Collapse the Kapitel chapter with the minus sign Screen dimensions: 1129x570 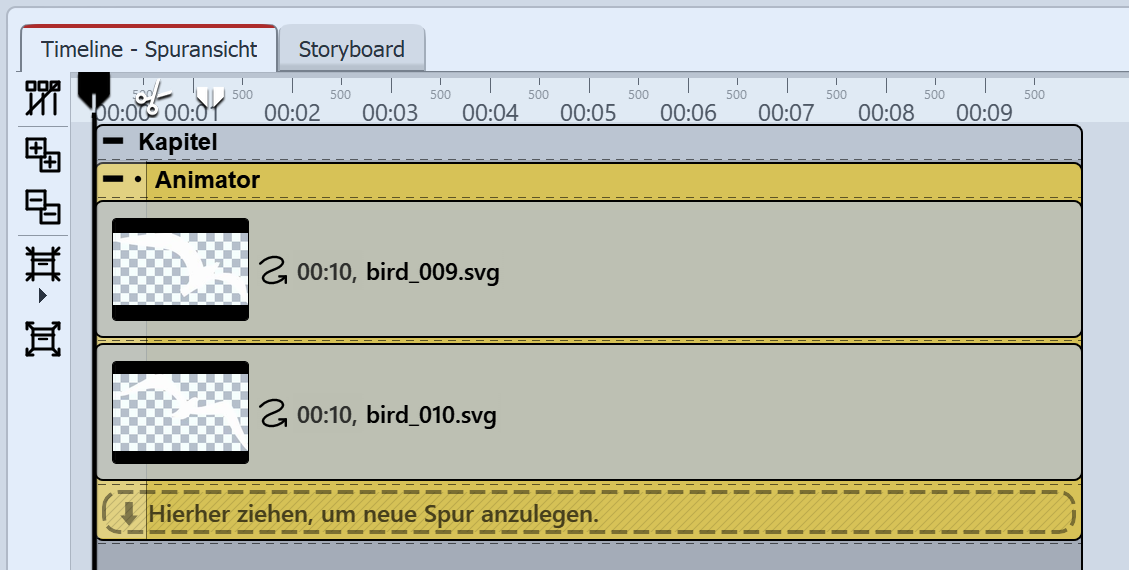point(114,142)
